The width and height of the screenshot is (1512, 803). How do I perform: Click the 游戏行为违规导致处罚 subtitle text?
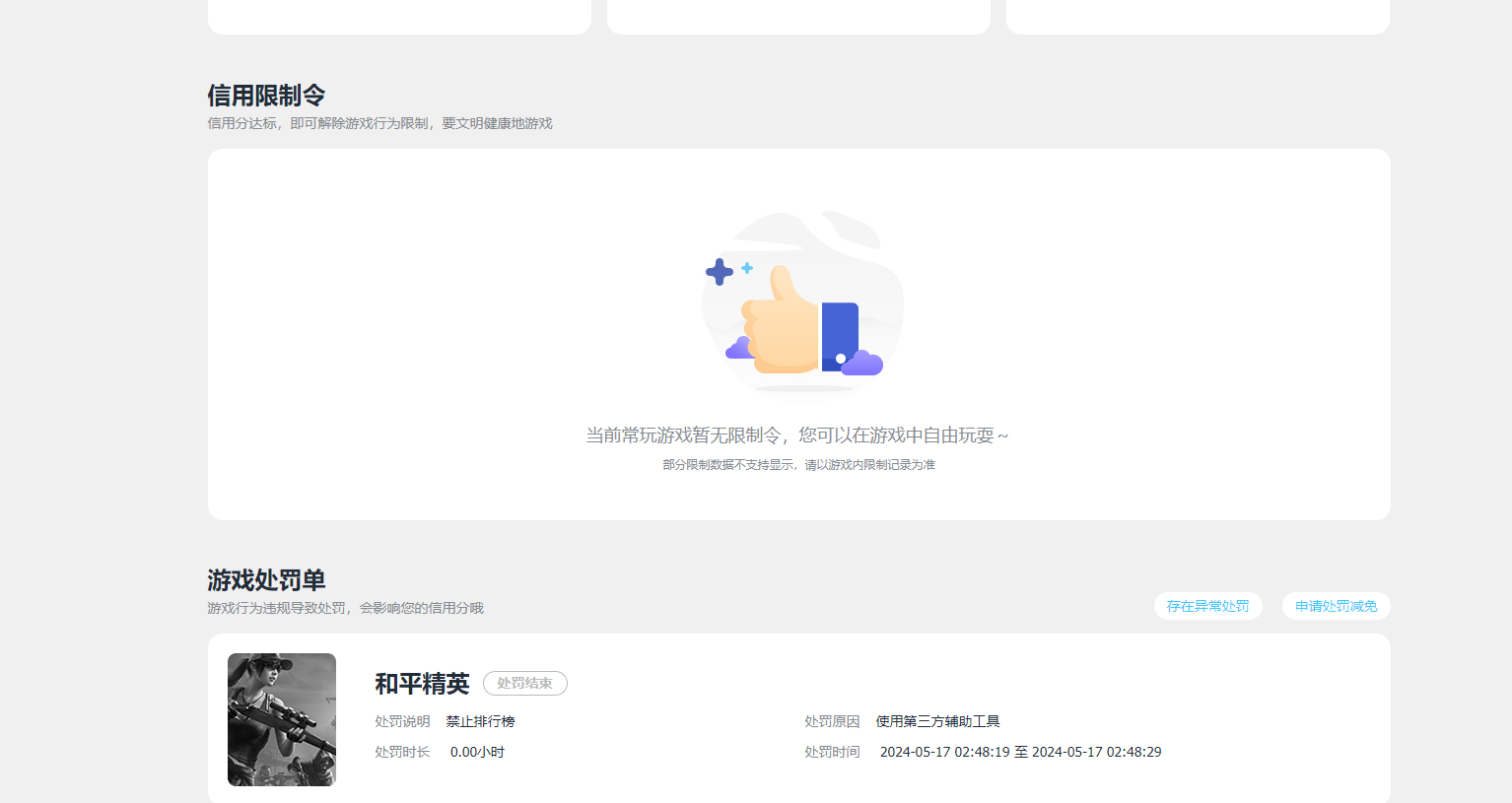point(347,607)
